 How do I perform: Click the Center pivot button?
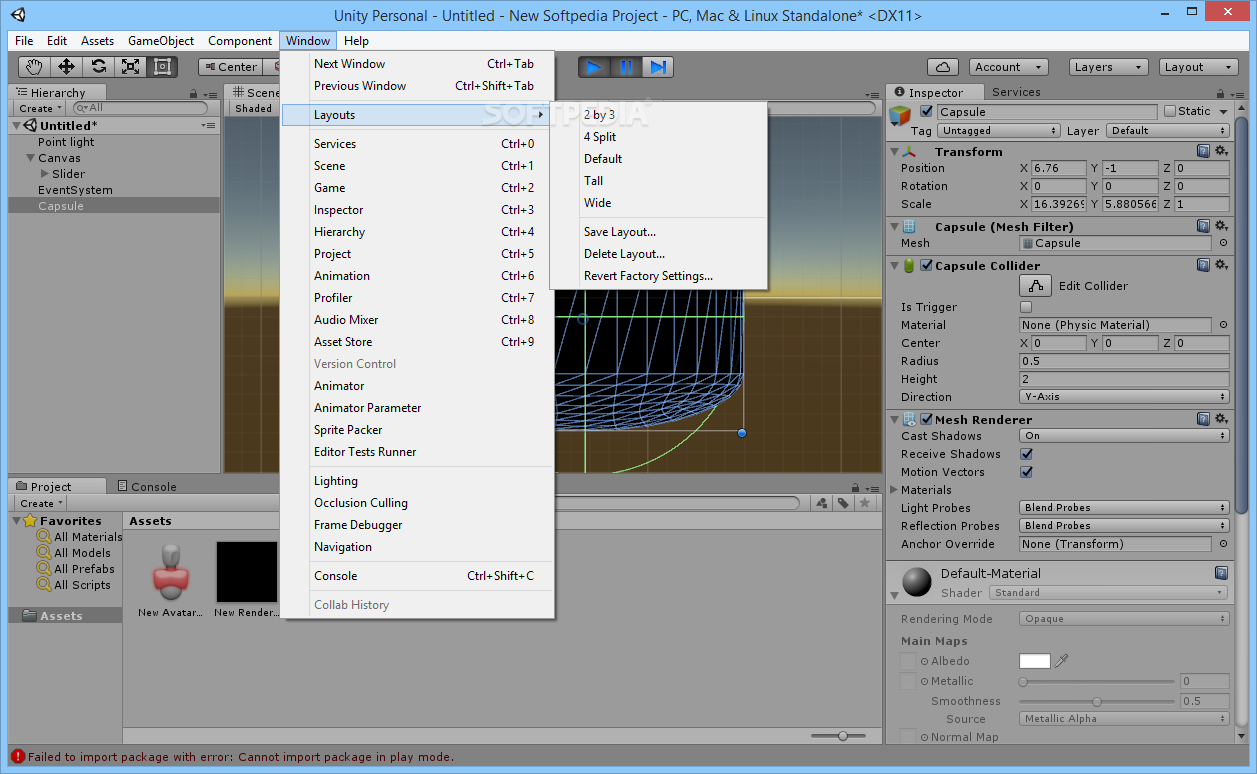(230, 67)
